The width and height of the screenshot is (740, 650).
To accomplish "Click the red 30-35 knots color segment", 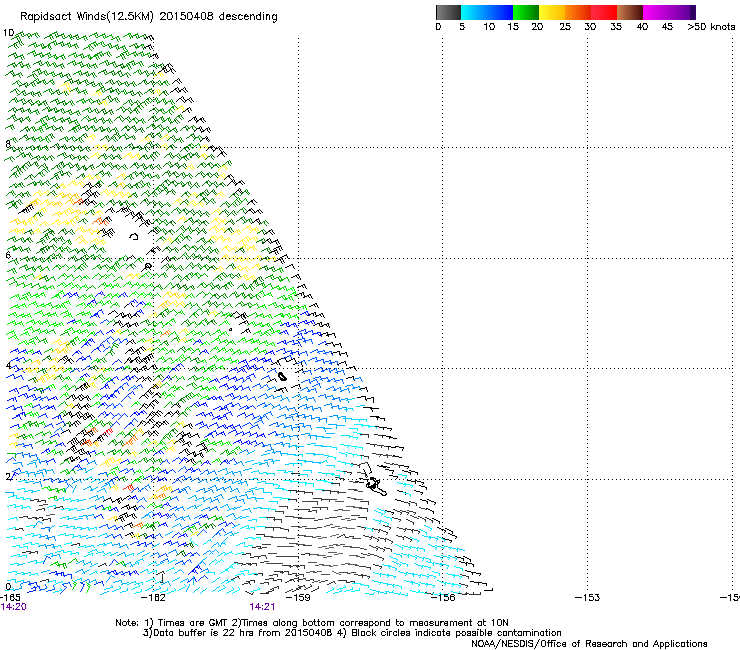I will (x=604, y=12).
